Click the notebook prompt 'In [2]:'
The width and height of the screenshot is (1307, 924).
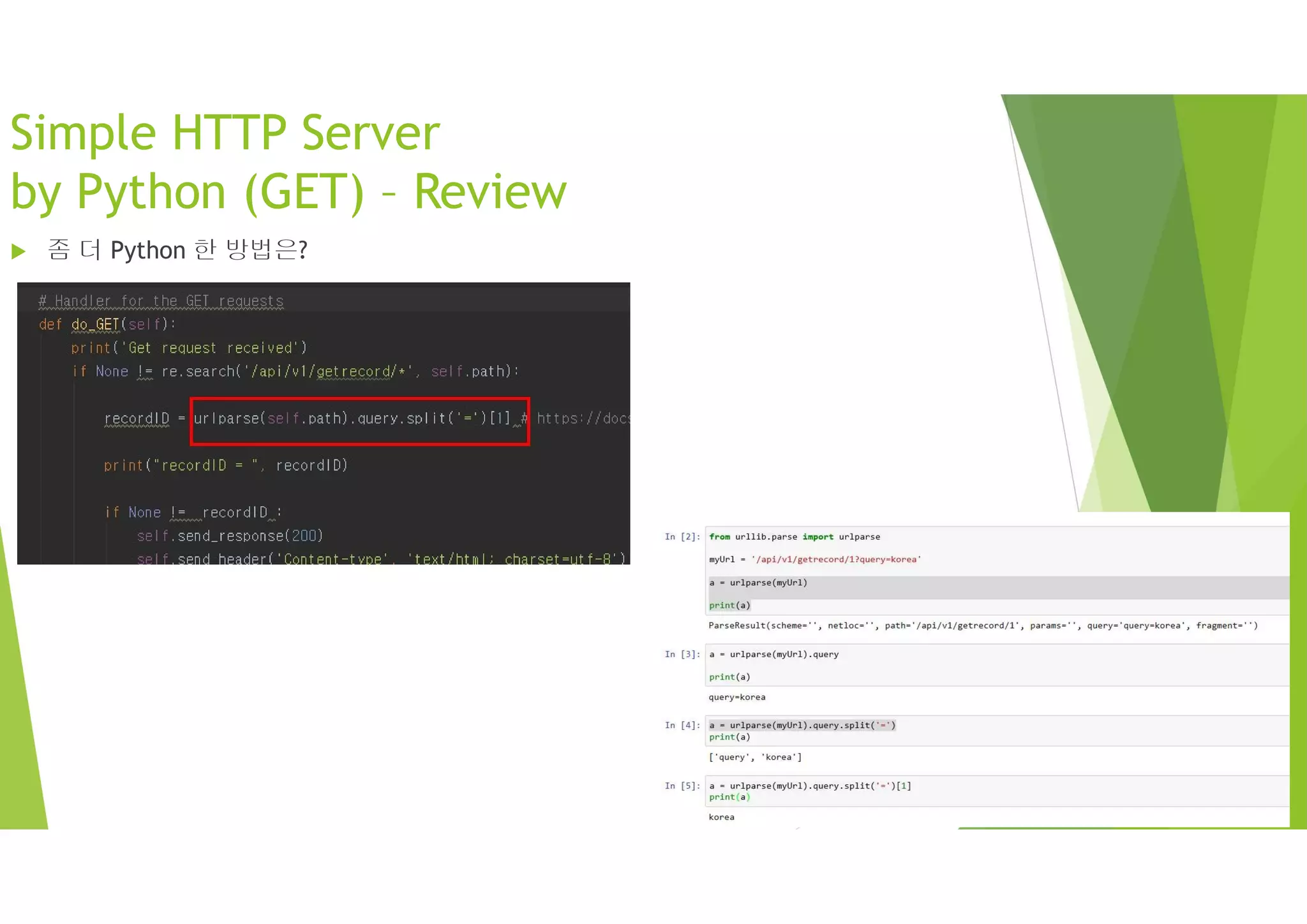click(682, 537)
